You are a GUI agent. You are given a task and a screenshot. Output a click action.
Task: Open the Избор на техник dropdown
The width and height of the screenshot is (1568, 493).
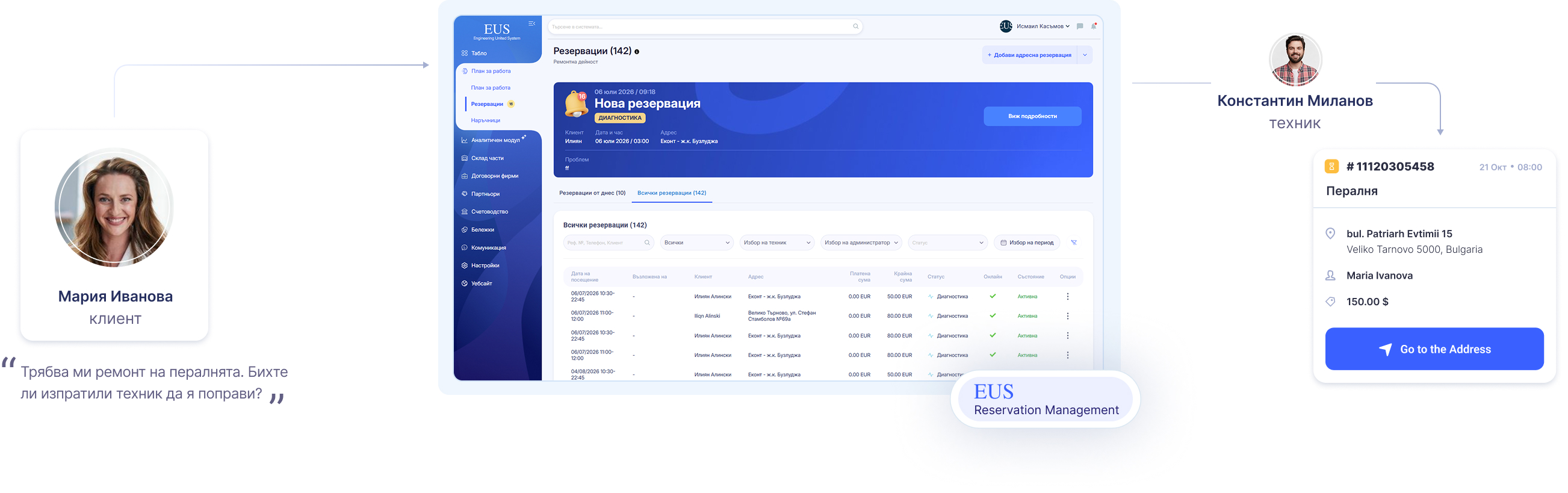(x=776, y=243)
